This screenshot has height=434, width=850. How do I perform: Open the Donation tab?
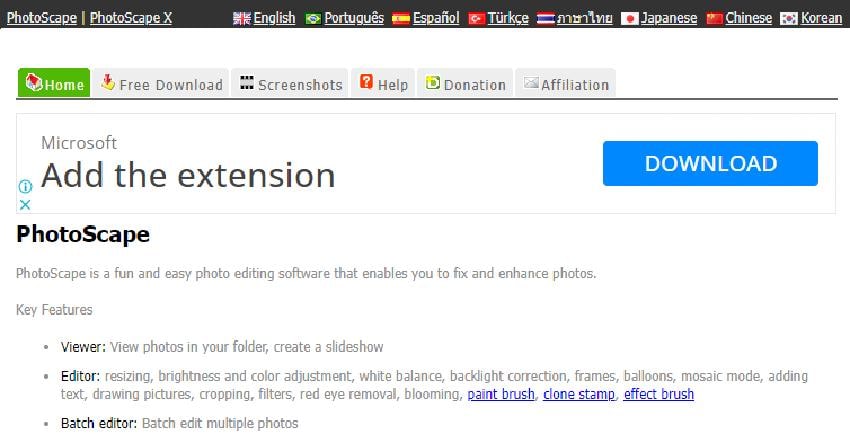[465, 83]
